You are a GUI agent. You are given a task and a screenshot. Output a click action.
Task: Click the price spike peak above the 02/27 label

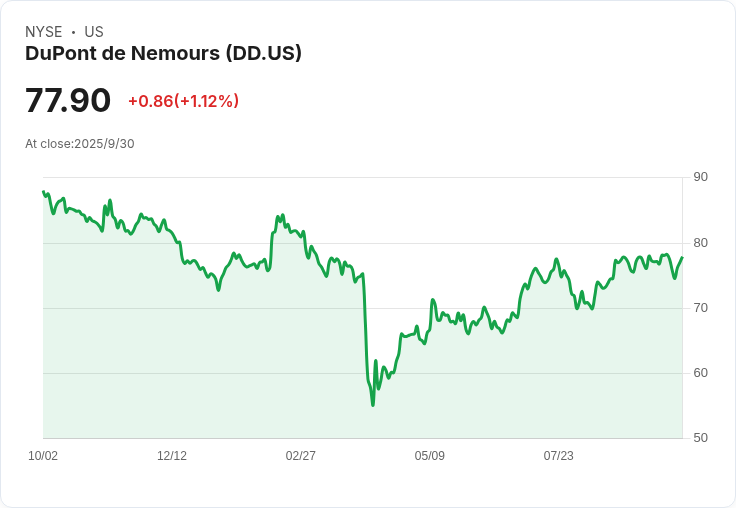pos(283,215)
